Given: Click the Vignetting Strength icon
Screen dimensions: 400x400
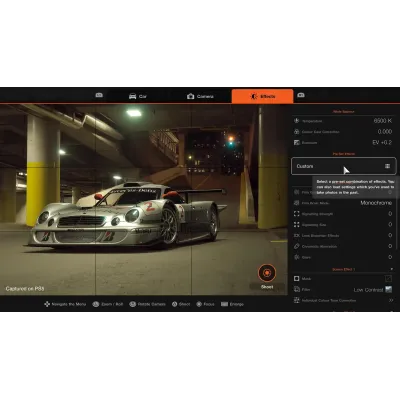Looking at the screenshot, I should pos(296,214).
